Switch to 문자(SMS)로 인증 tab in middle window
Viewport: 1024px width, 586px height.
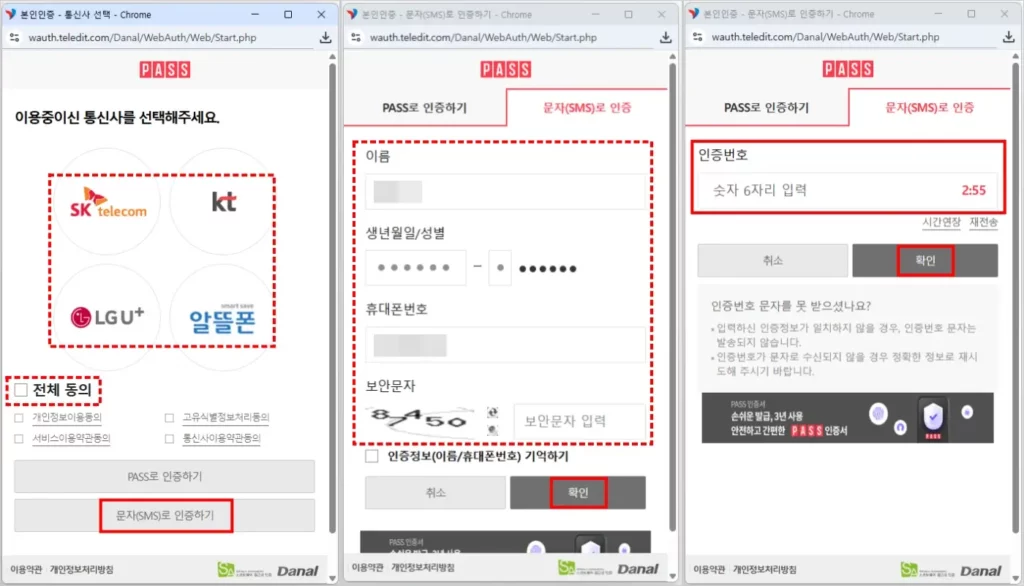(587, 108)
